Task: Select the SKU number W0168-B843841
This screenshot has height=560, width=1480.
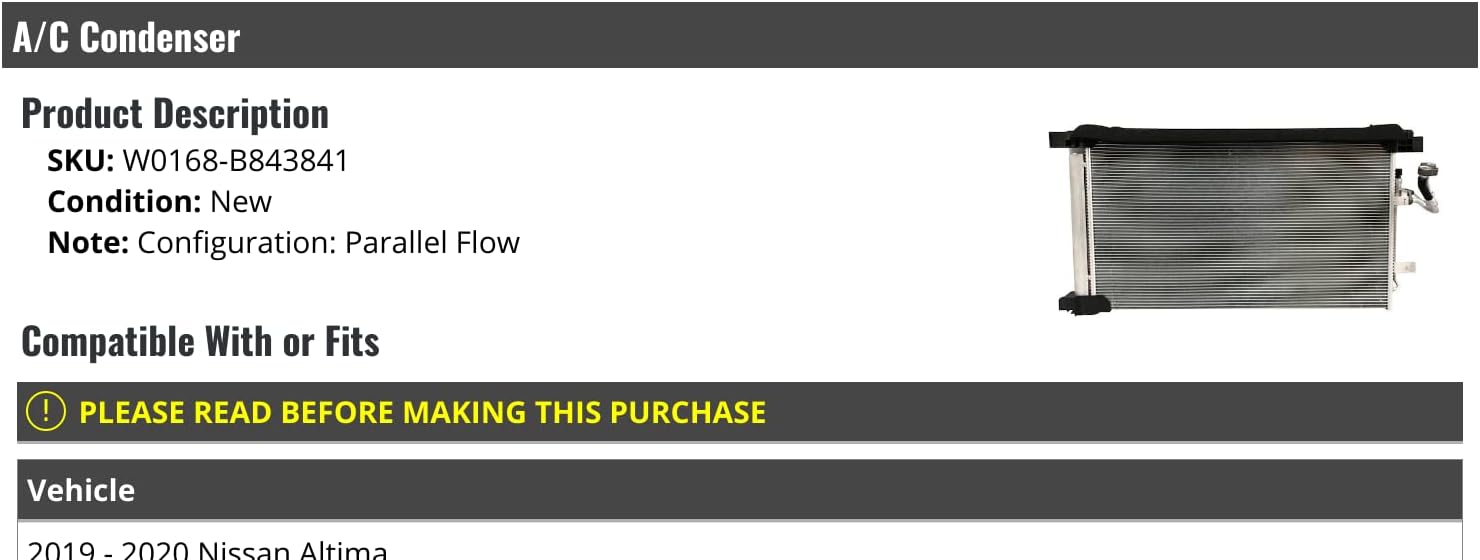Action: pos(236,160)
